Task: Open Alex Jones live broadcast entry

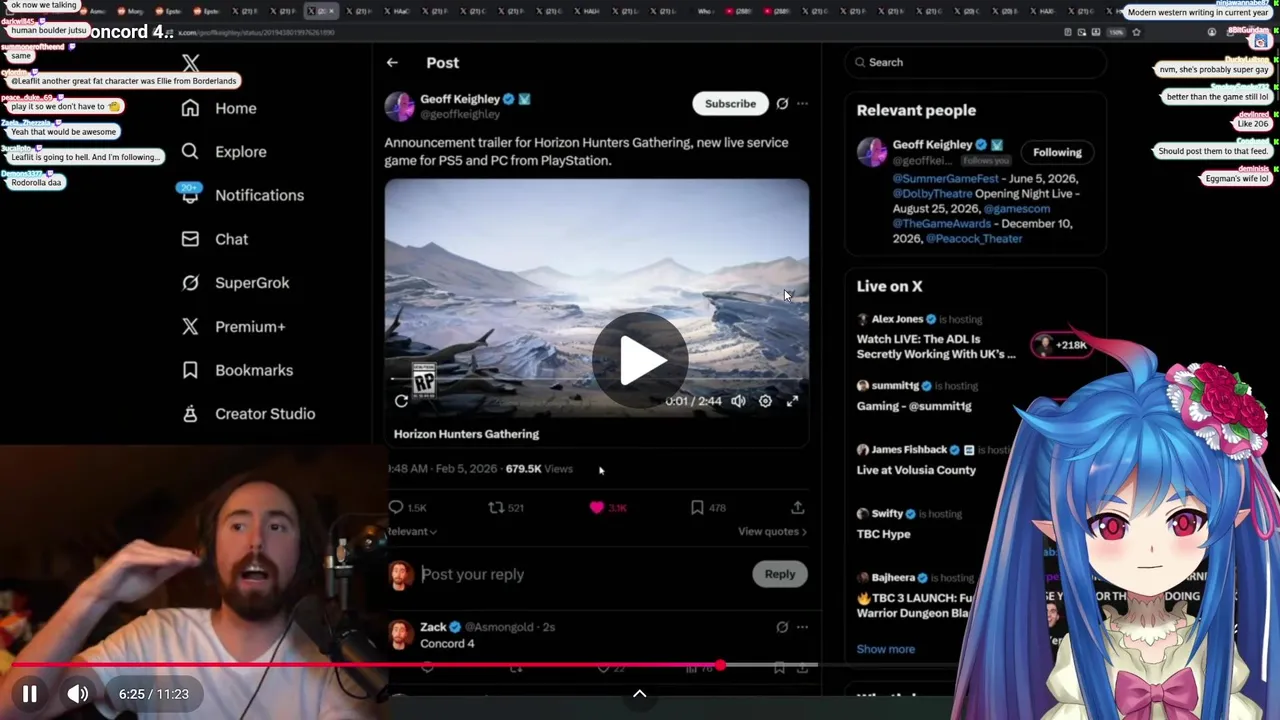Action: [937, 336]
